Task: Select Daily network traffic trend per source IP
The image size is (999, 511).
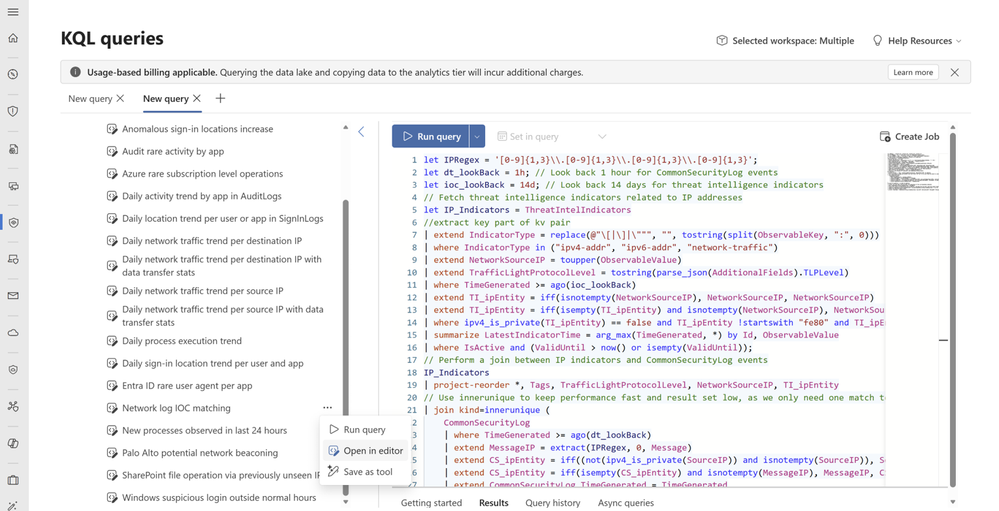Action: point(203,291)
